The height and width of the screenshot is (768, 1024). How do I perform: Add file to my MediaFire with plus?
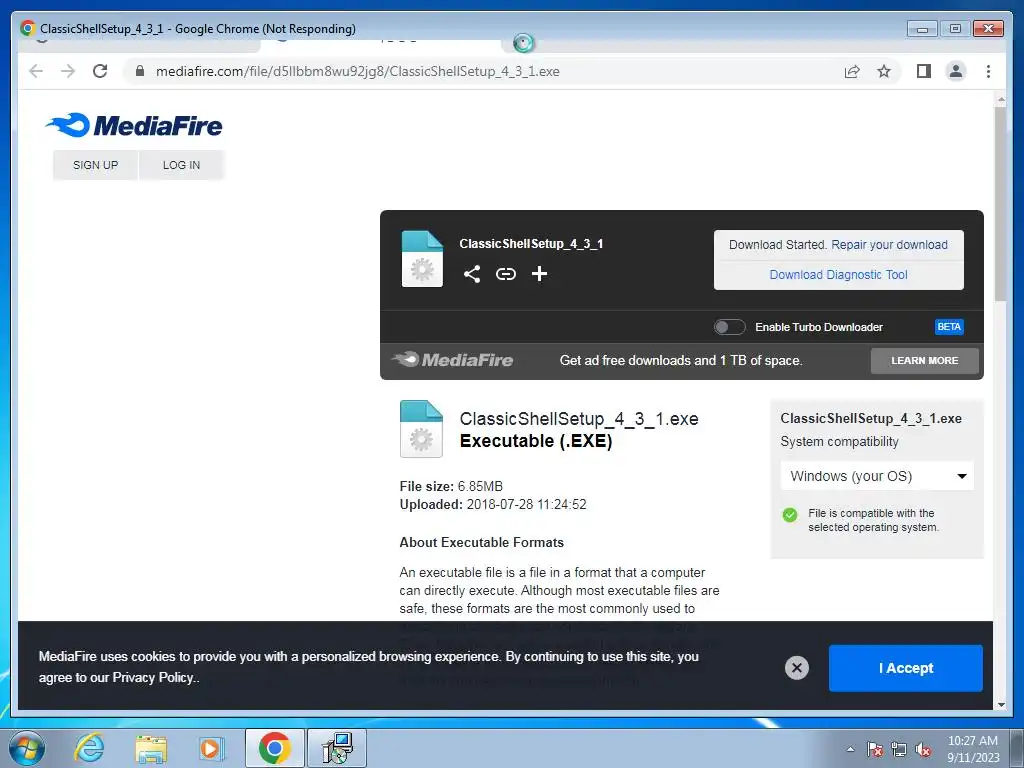tap(539, 274)
